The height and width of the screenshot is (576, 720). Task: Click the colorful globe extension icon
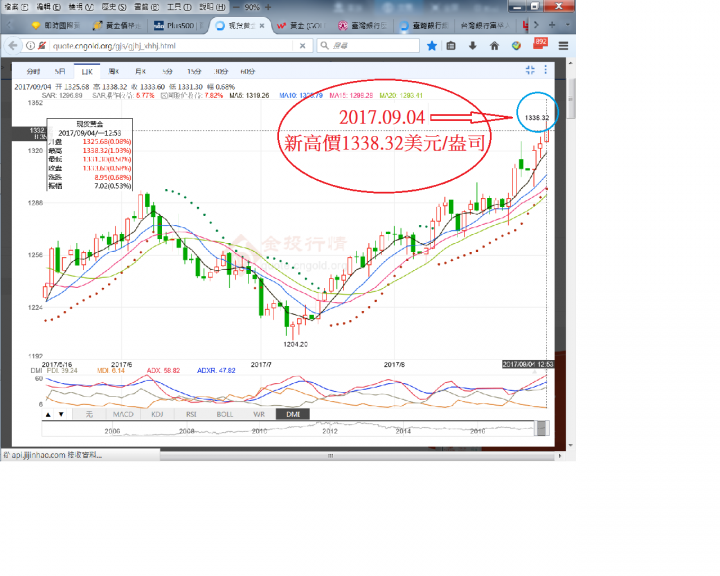coord(517,45)
